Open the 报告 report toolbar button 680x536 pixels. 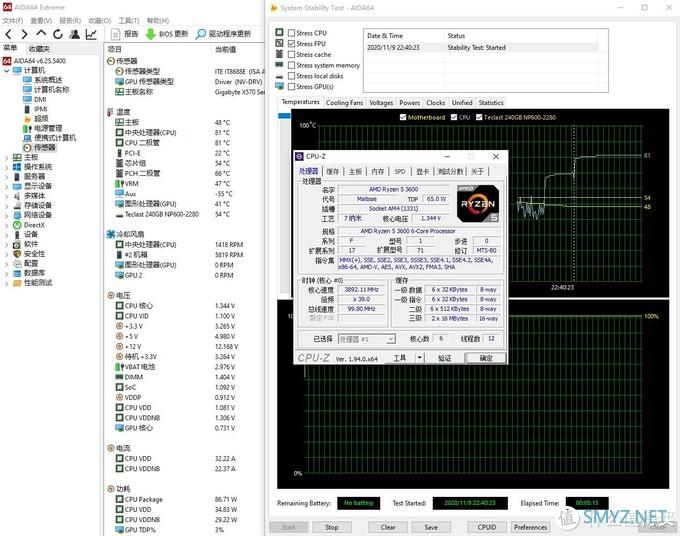124,34
